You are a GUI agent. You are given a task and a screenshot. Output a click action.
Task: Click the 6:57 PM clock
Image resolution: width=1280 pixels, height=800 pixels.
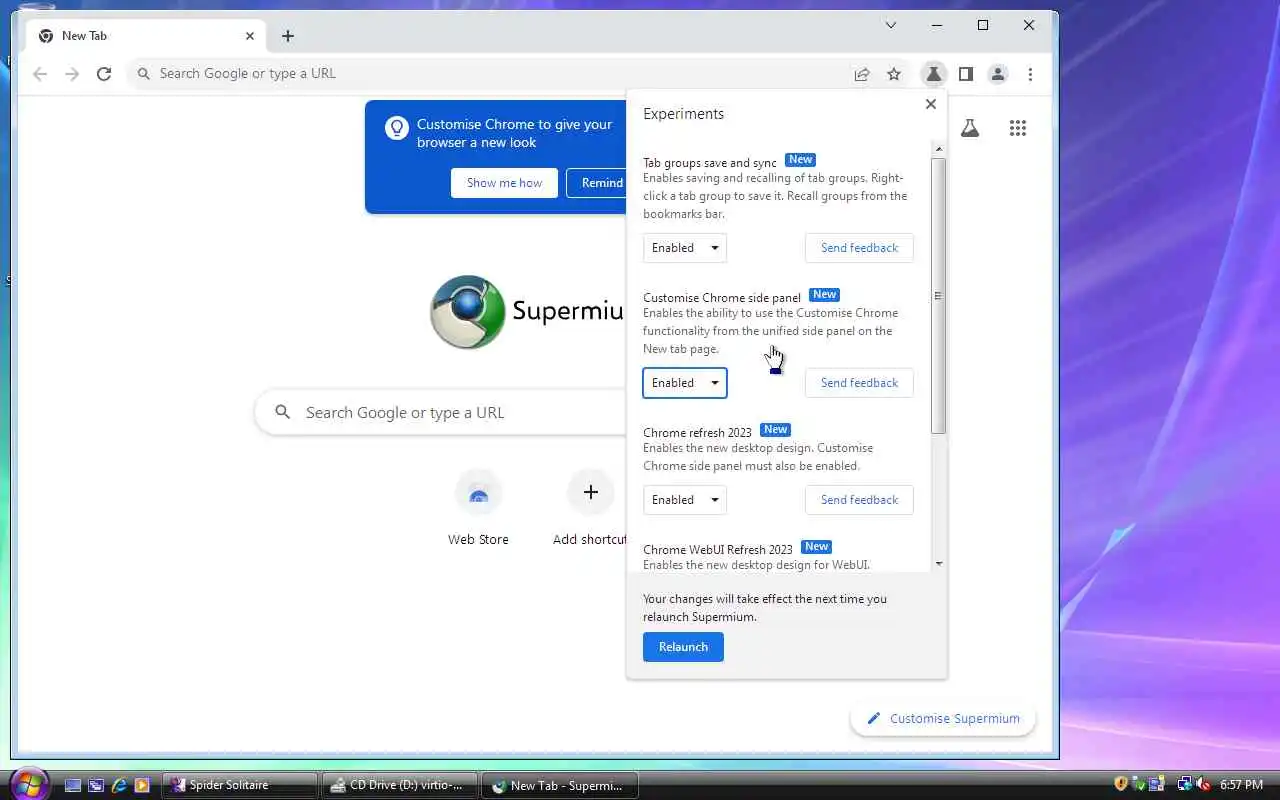pyautogui.click(x=1240, y=786)
